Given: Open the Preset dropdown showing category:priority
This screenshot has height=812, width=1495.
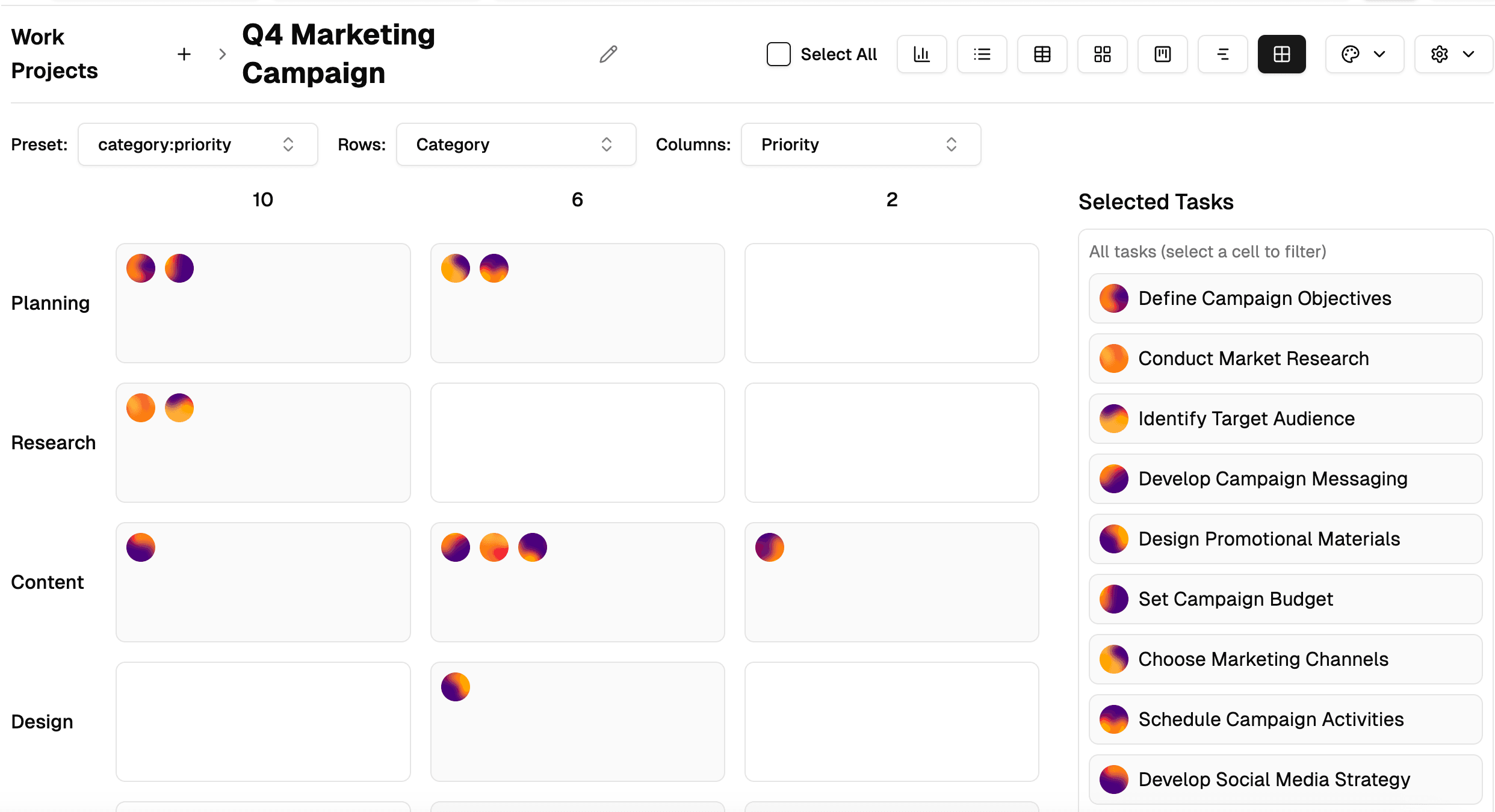Looking at the screenshot, I should pos(197,144).
